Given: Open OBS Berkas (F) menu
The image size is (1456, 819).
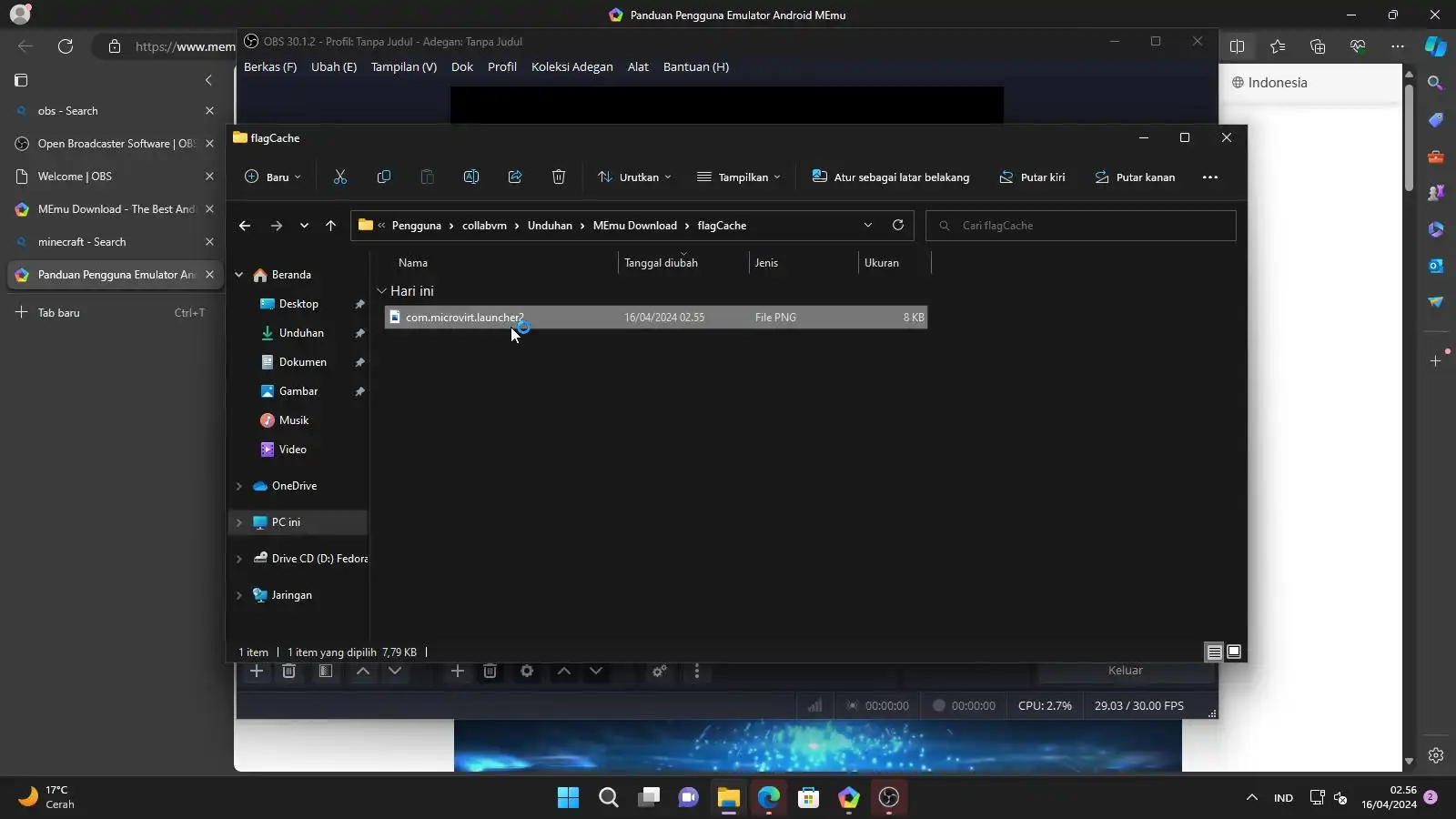Looking at the screenshot, I should click(x=270, y=67).
